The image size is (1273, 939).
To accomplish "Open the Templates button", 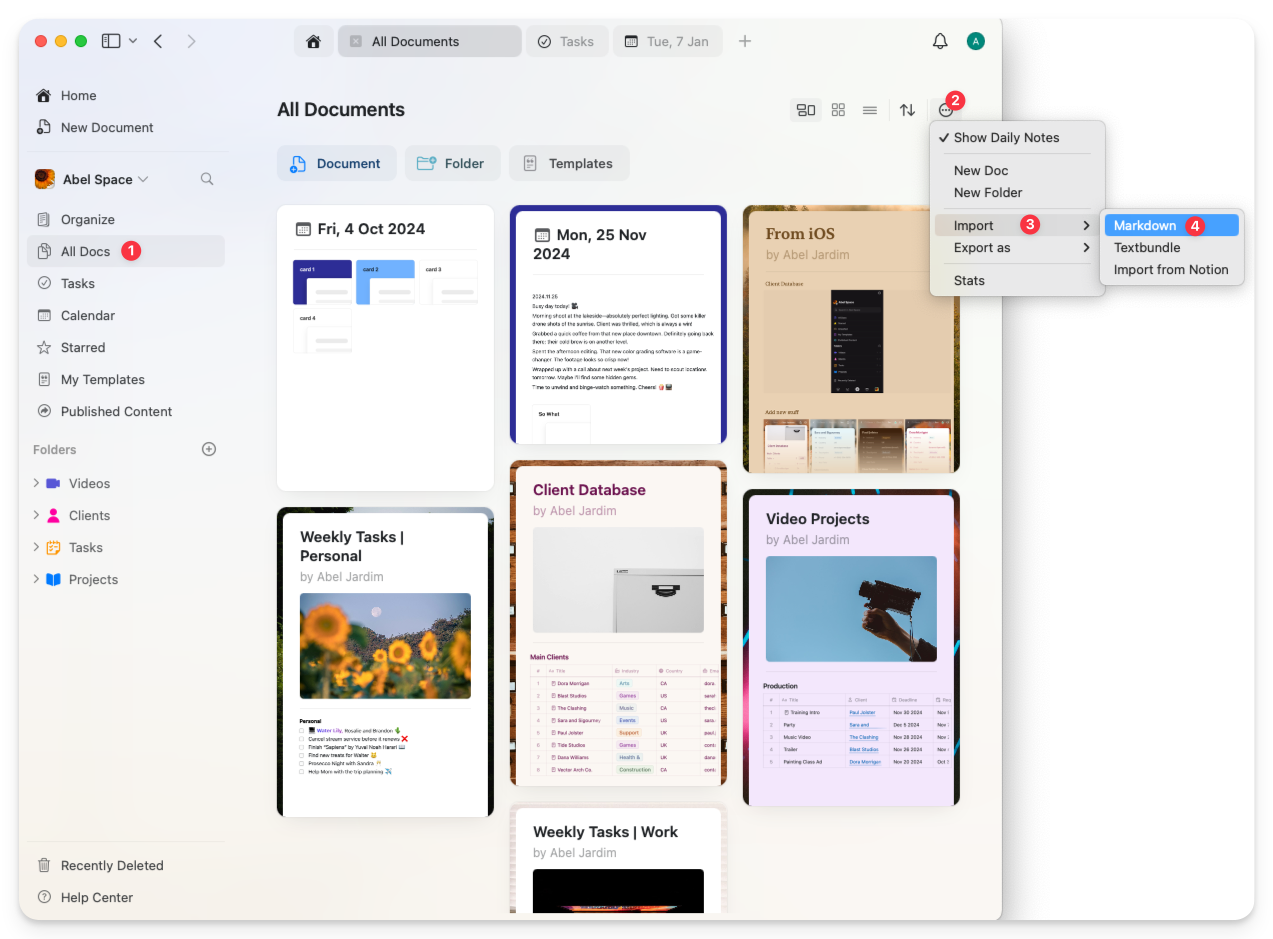I will tap(569, 163).
